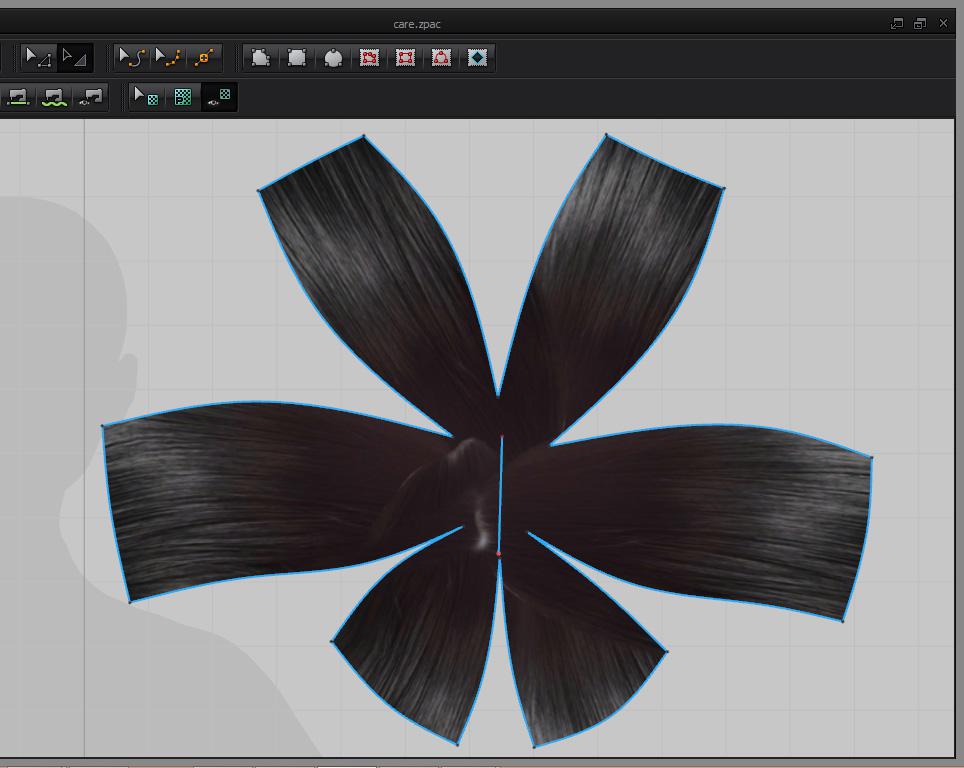Viewport: 964px width, 768px height.
Task: Click the checkered texture icon marked P
Action: (x=183, y=97)
